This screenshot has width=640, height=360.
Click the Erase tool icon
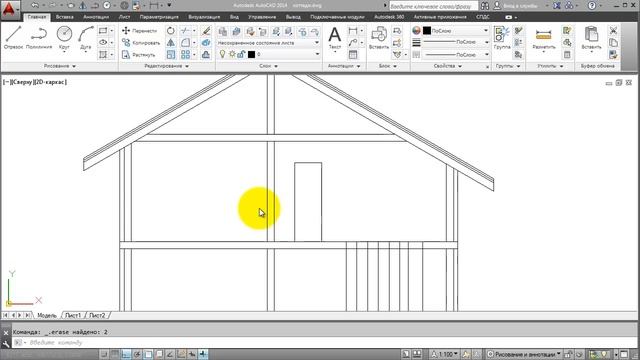[x=206, y=31]
